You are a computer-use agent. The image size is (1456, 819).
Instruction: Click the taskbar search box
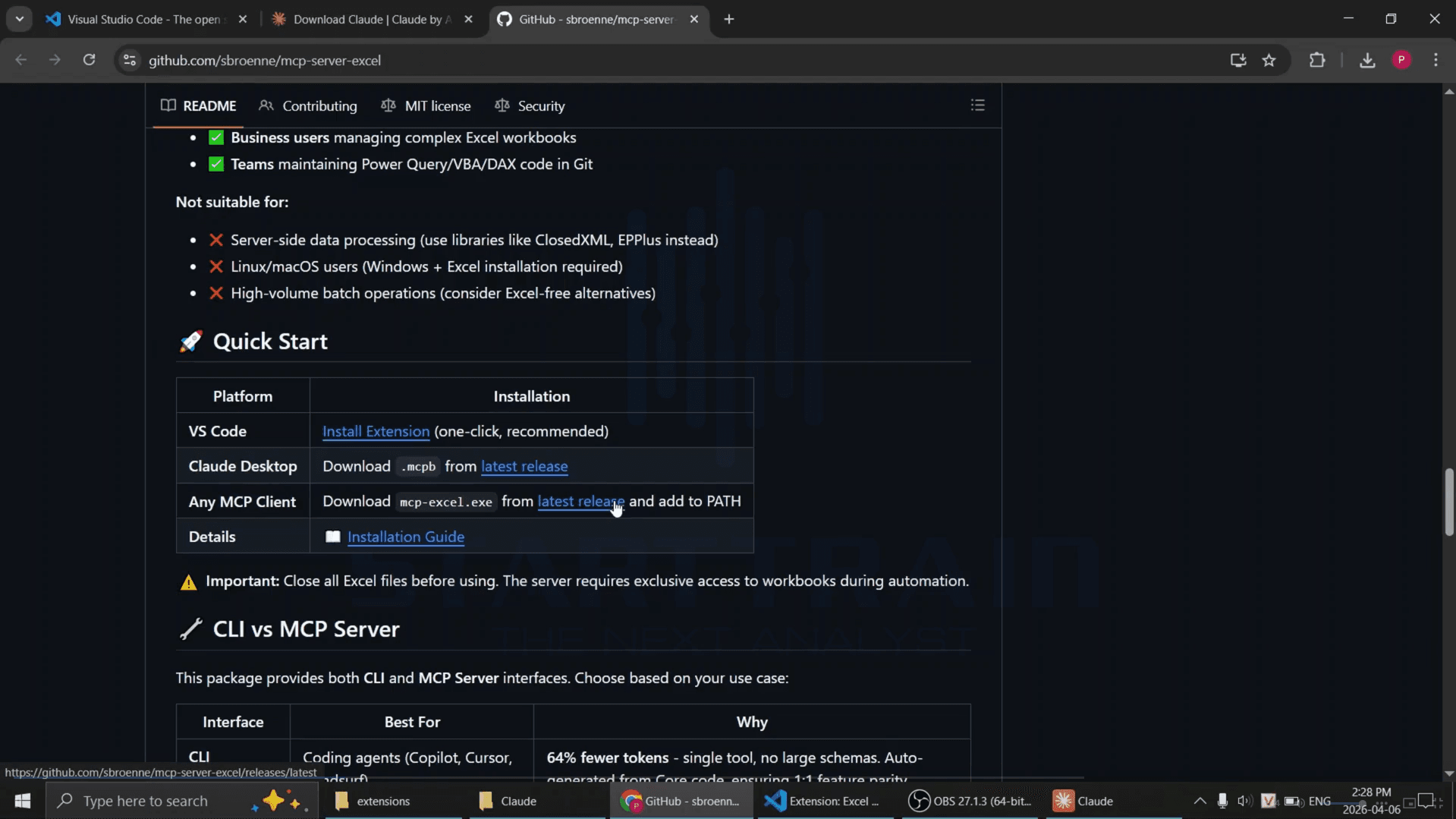click(182, 801)
